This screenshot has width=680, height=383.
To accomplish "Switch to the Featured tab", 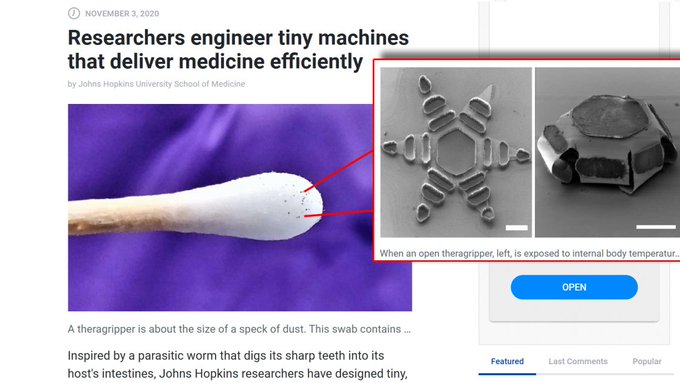I will tap(507, 361).
